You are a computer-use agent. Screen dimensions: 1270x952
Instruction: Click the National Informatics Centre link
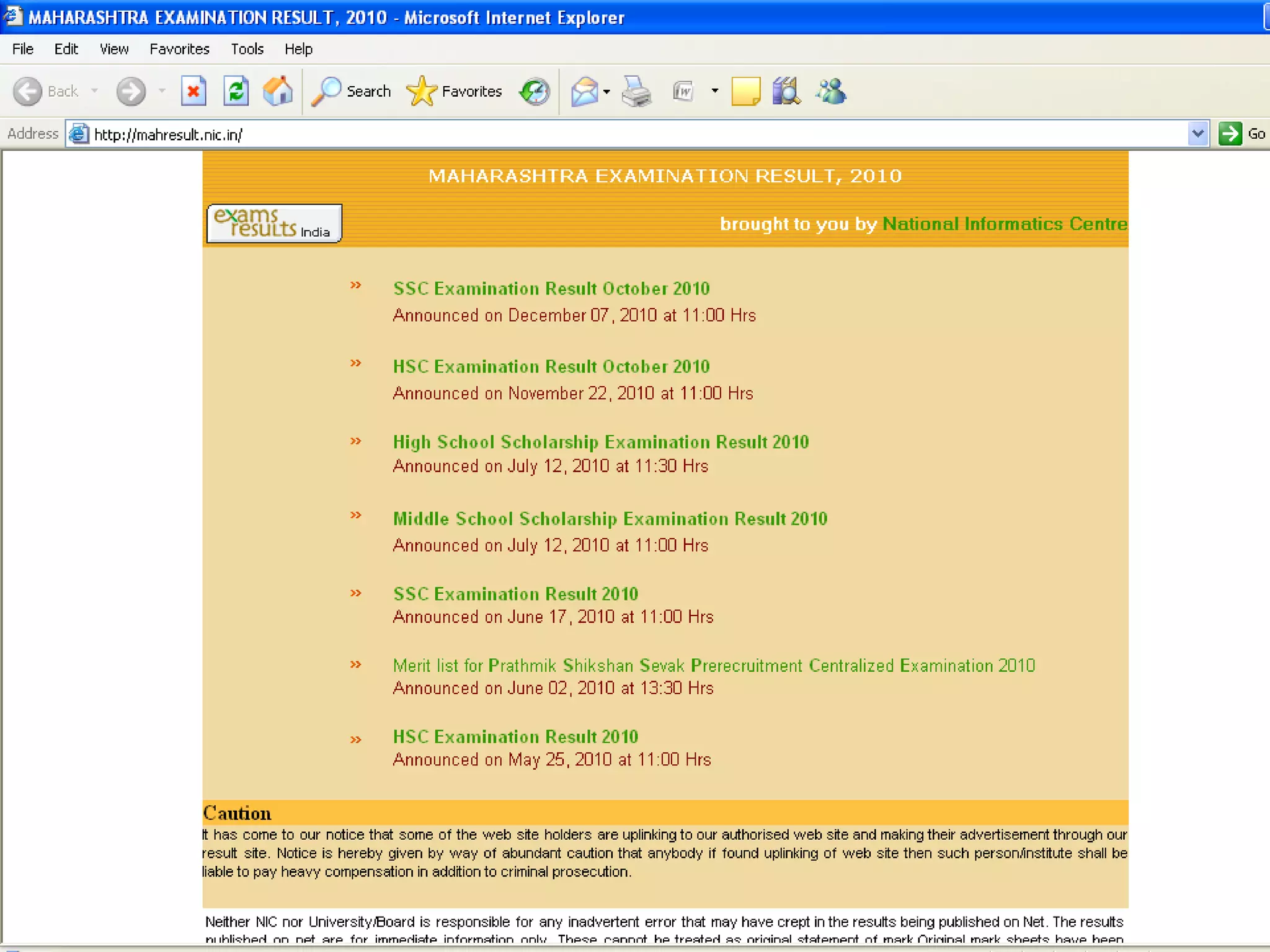(1004, 224)
